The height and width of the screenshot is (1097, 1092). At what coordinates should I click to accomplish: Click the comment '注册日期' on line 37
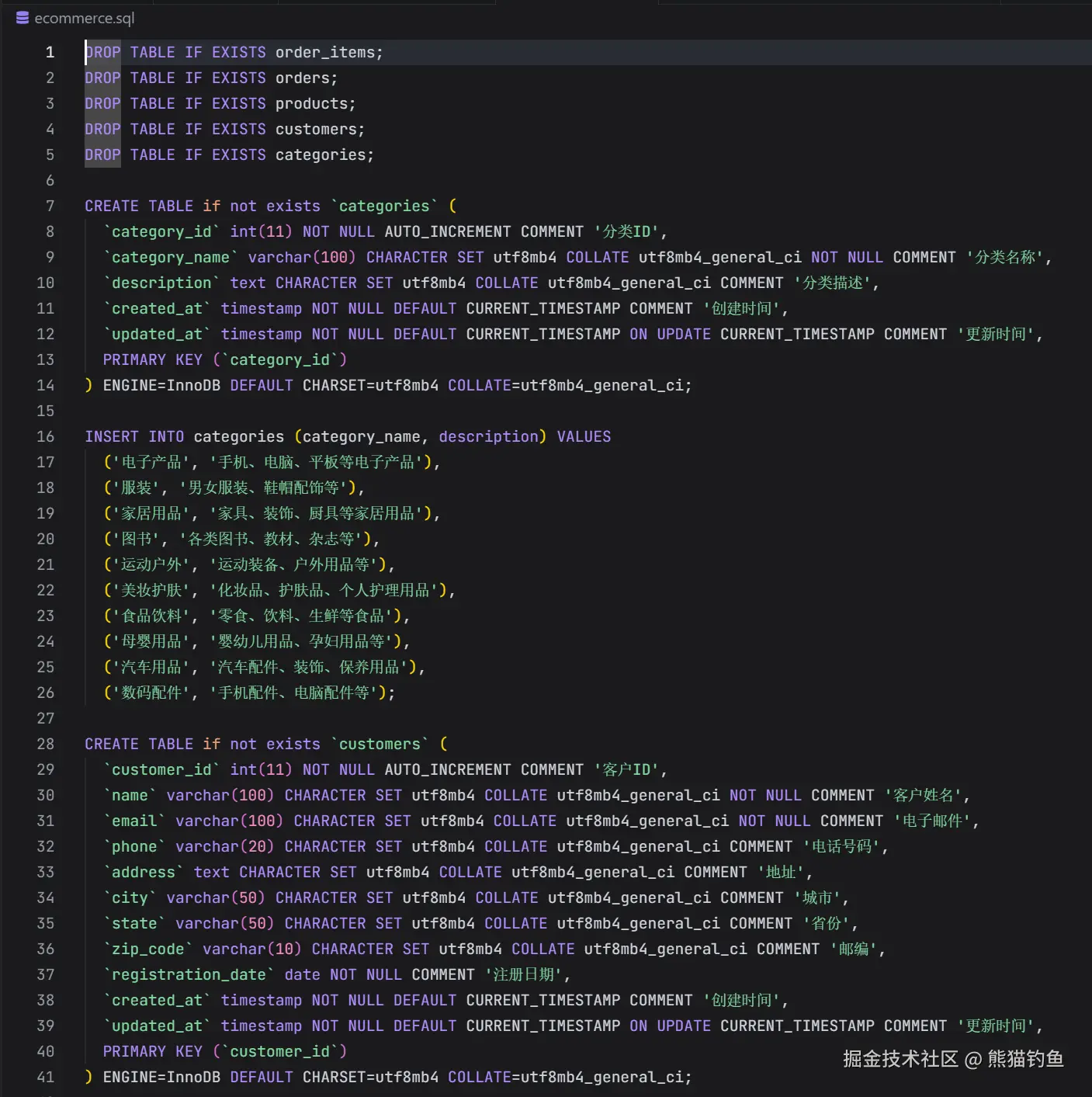pos(524,974)
